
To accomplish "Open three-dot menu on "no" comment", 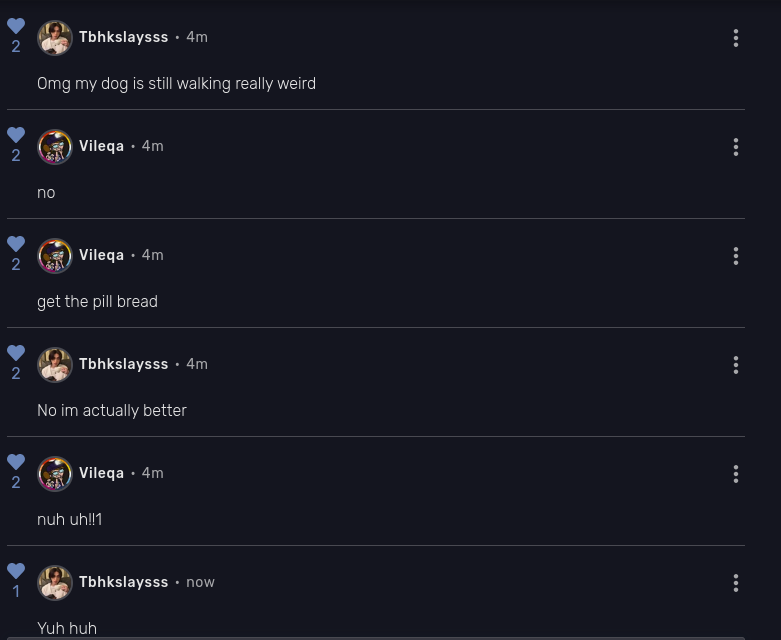I will coord(736,147).
